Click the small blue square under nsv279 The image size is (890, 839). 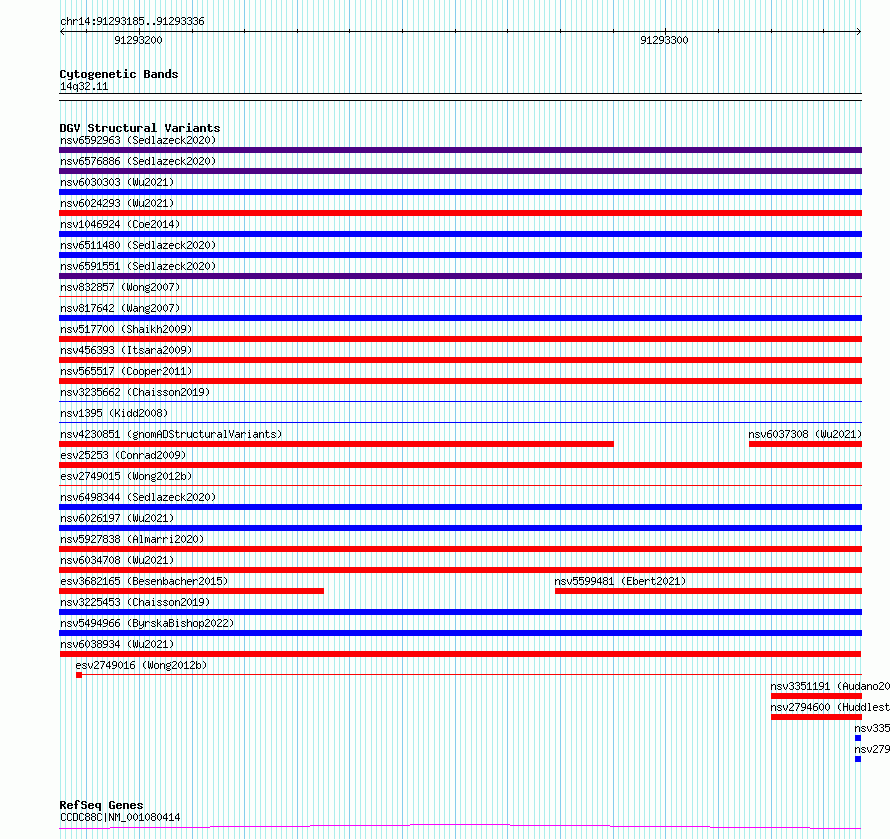tap(858, 759)
